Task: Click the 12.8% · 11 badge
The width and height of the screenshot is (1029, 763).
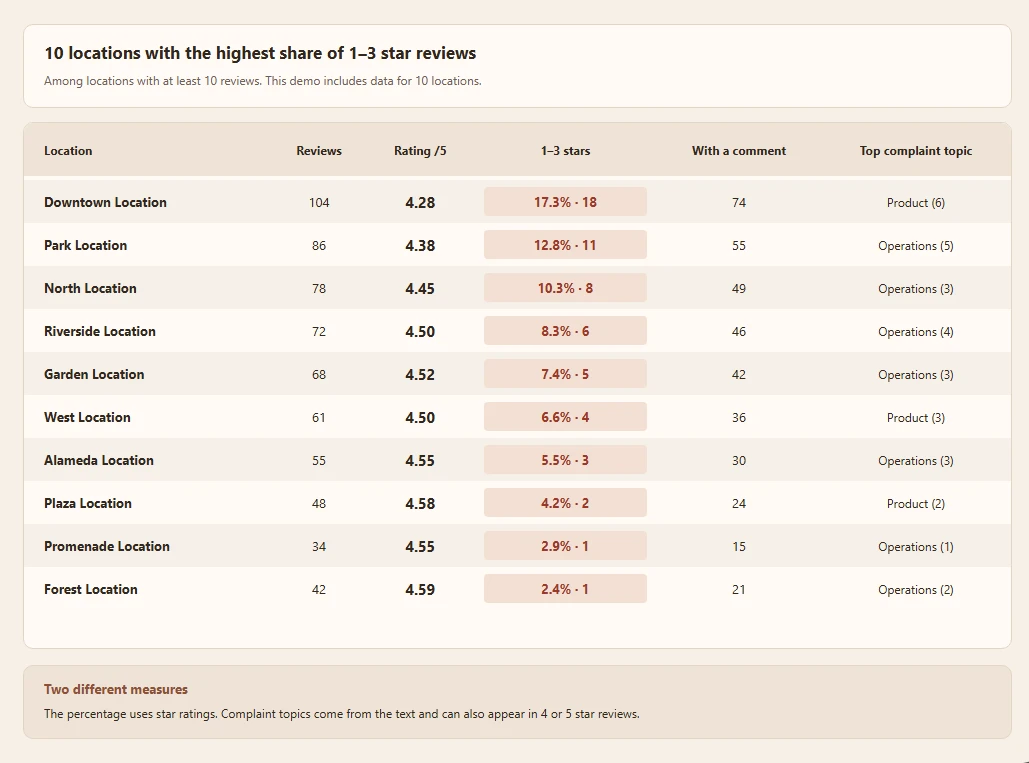Action: (x=565, y=245)
